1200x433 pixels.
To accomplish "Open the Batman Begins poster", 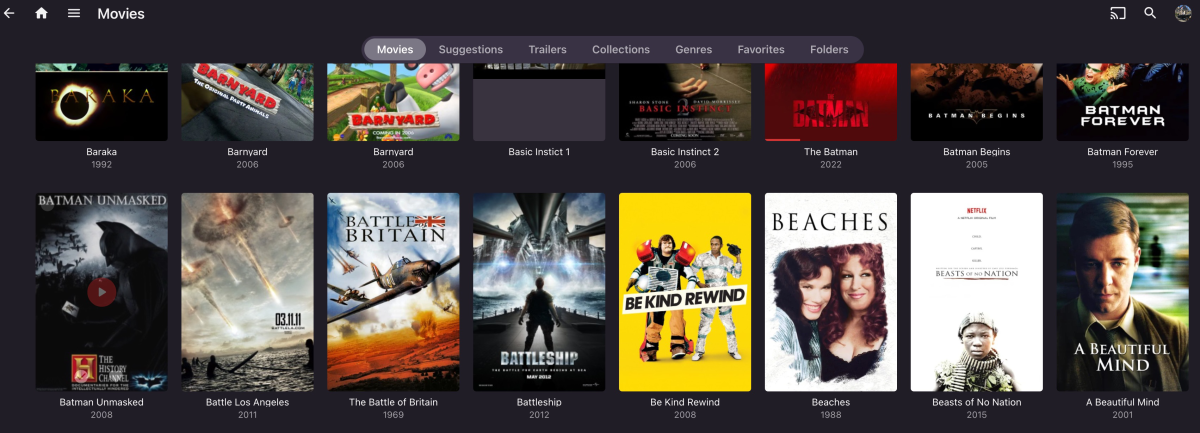I will 977,102.
